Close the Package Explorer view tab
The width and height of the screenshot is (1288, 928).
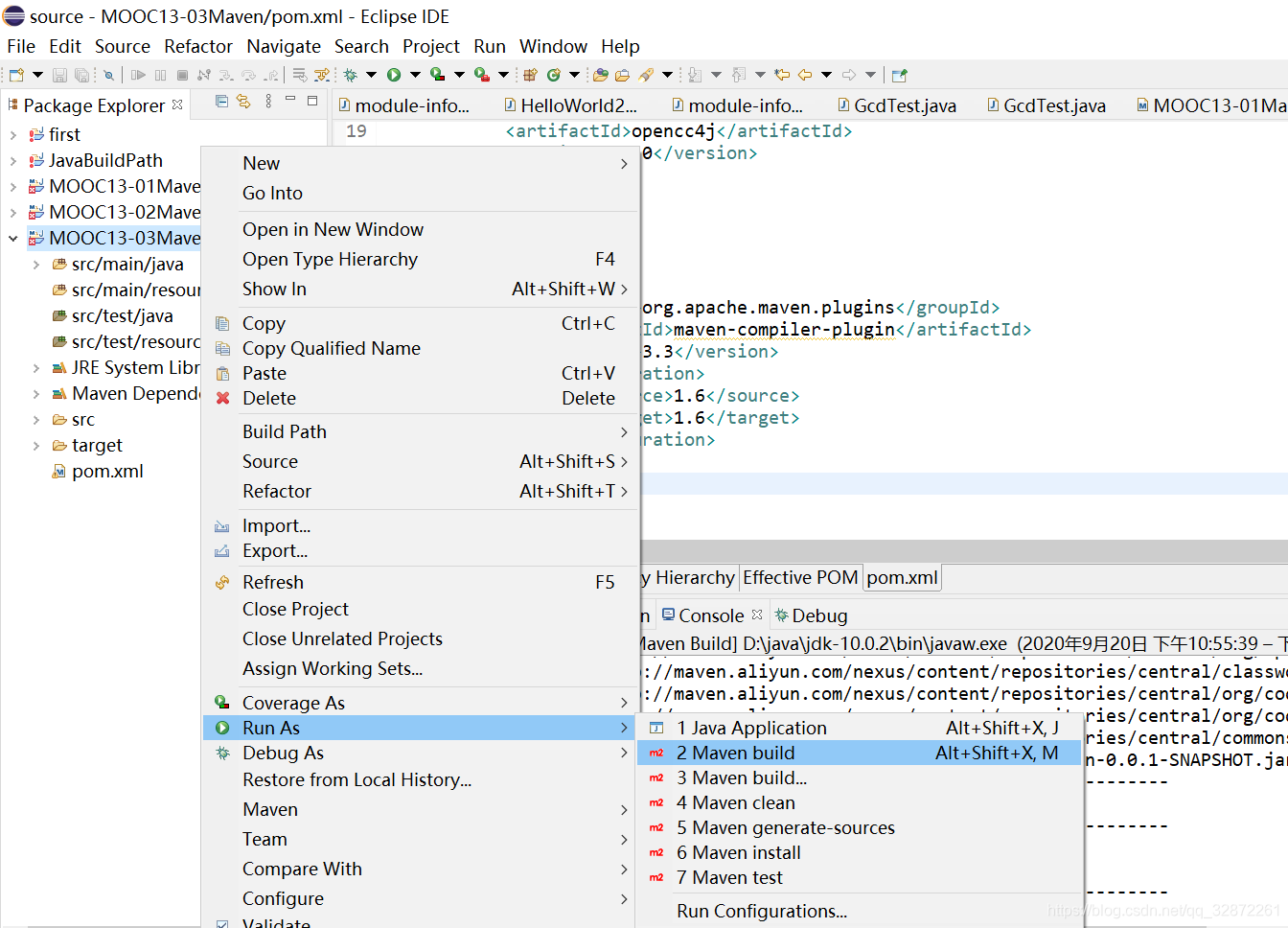click(x=177, y=104)
